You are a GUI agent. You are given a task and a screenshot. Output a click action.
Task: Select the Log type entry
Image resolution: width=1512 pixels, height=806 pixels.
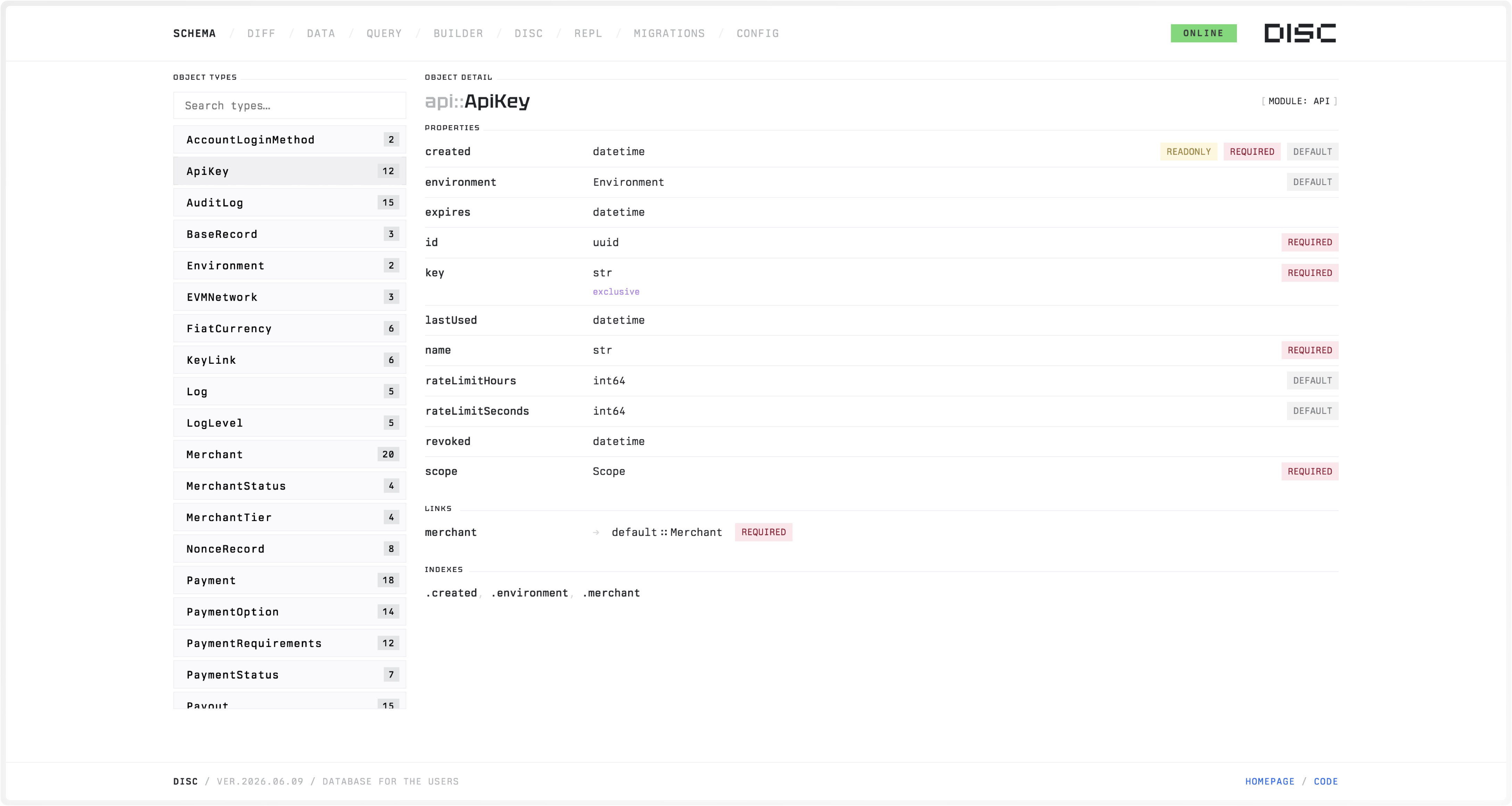coord(289,391)
